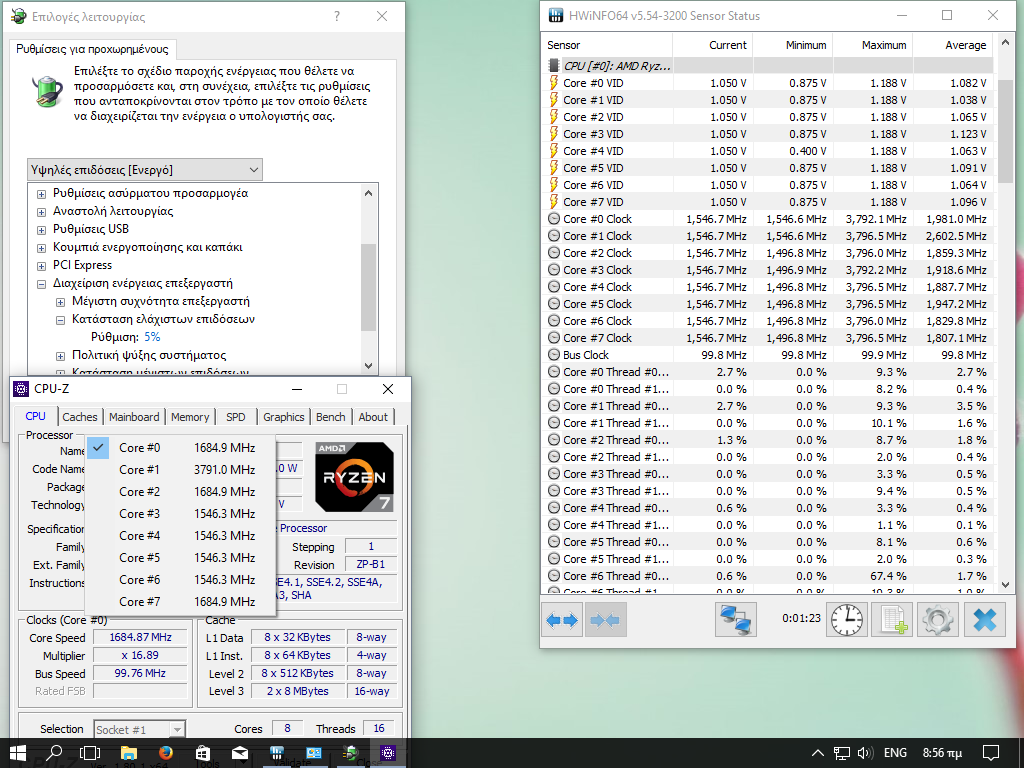The height and width of the screenshot is (768, 1024).
Task: Select Core #2 in core menu
Action: pos(180,492)
